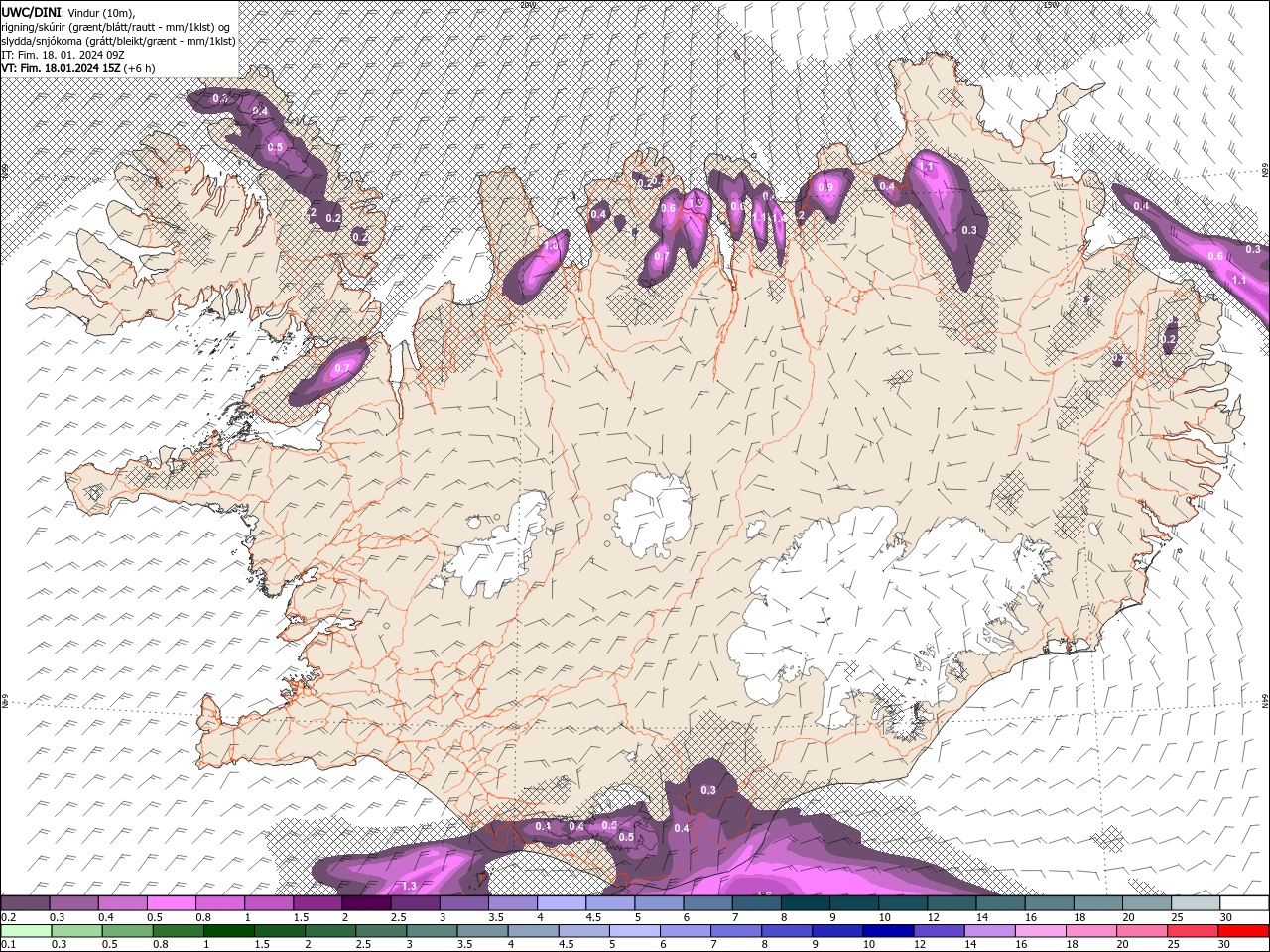Click the bright red rain swatch after 30
This screenshot has height=952, width=1270.
click(1243, 931)
